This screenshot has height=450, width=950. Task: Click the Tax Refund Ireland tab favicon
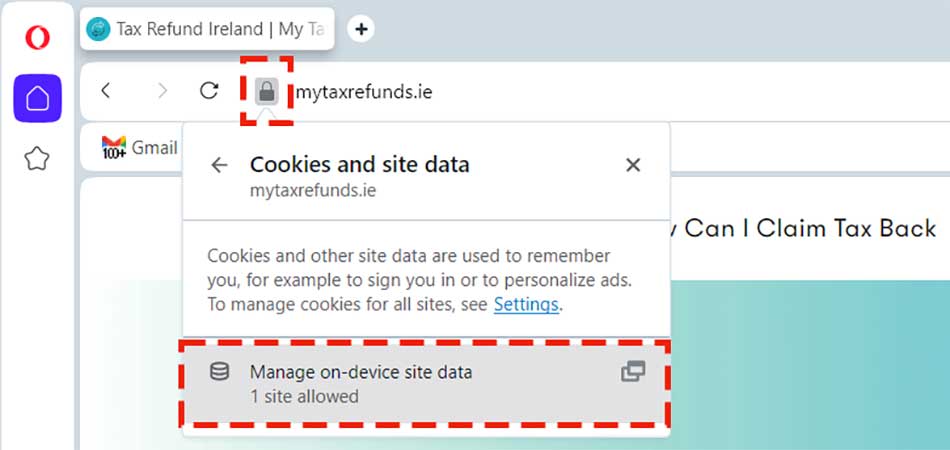100,29
